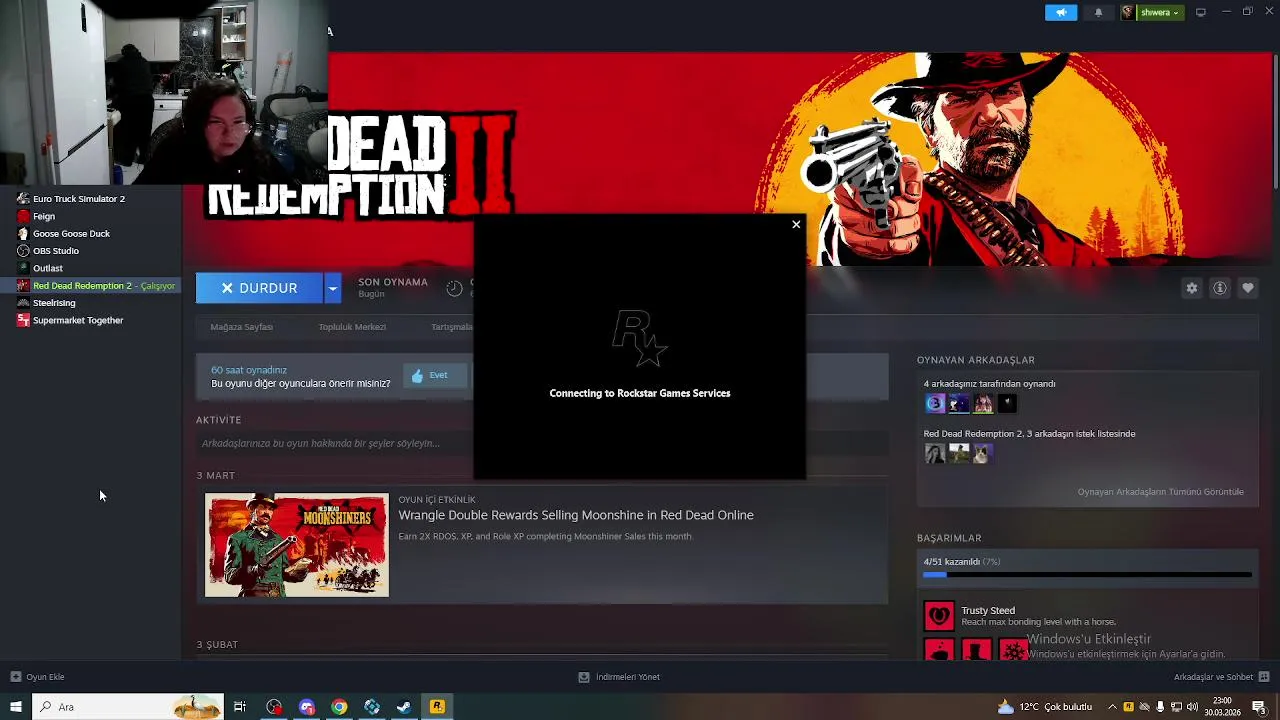Click first avatar in wishlist friends row
The height and width of the screenshot is (720, 1280).
coord(935,454)
